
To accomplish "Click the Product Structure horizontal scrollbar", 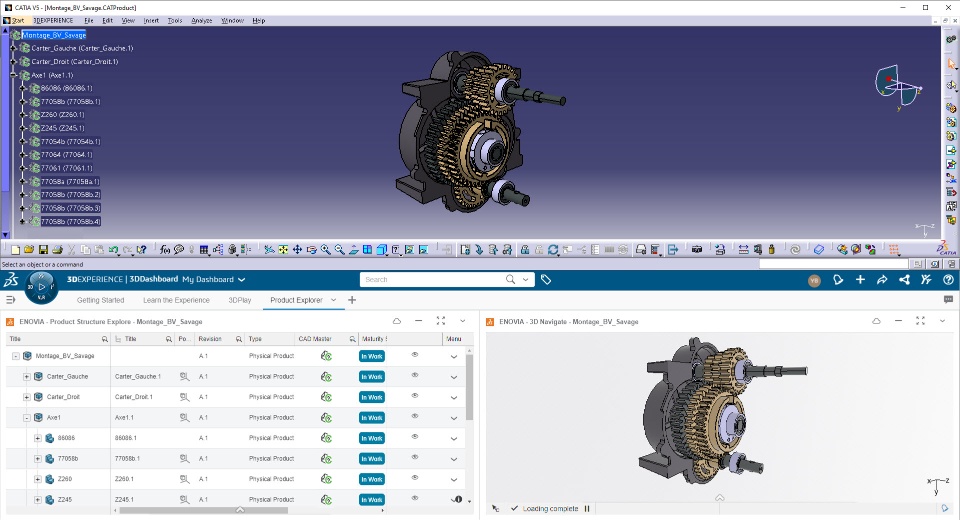I will point(204,510).
